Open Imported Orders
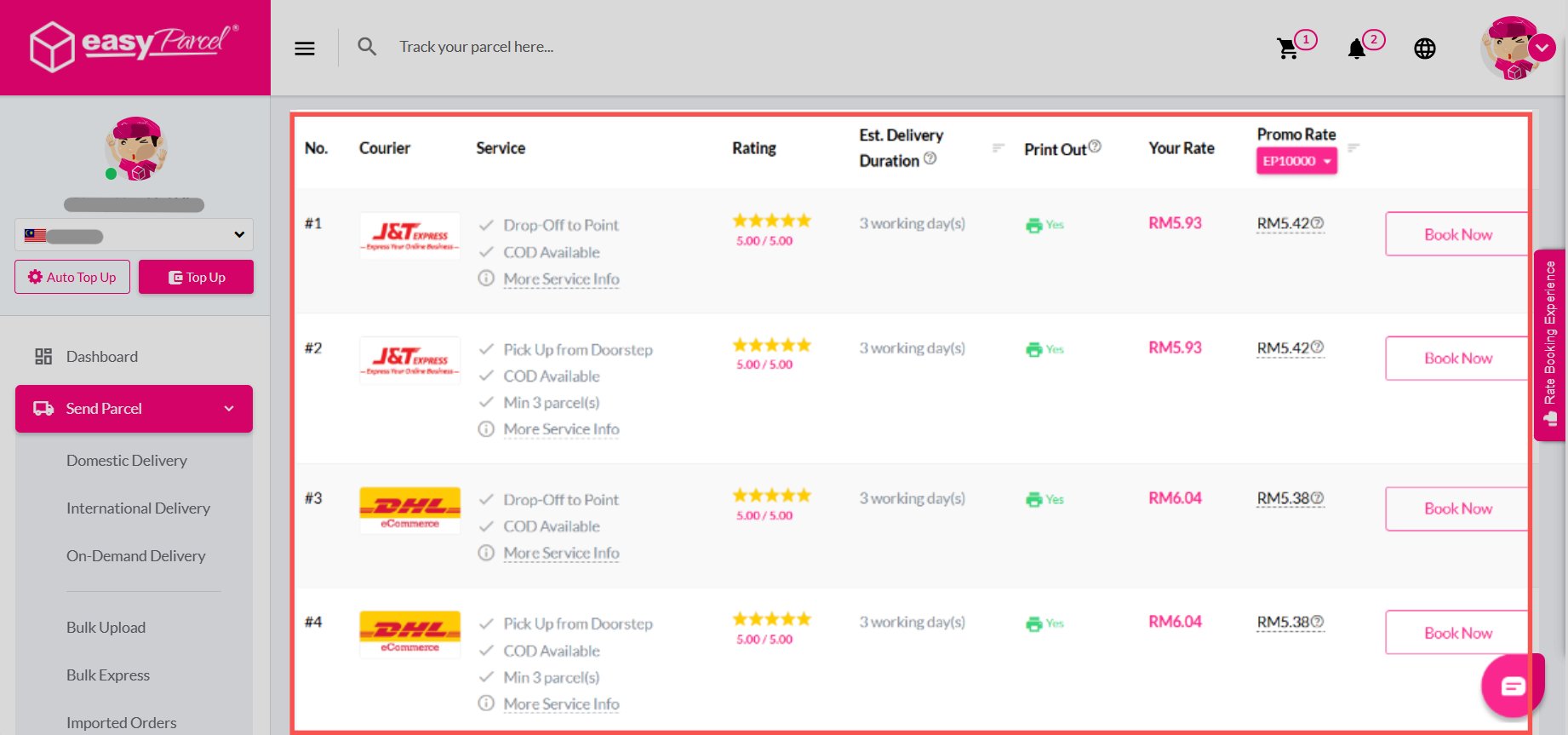 tap(122, 723)
